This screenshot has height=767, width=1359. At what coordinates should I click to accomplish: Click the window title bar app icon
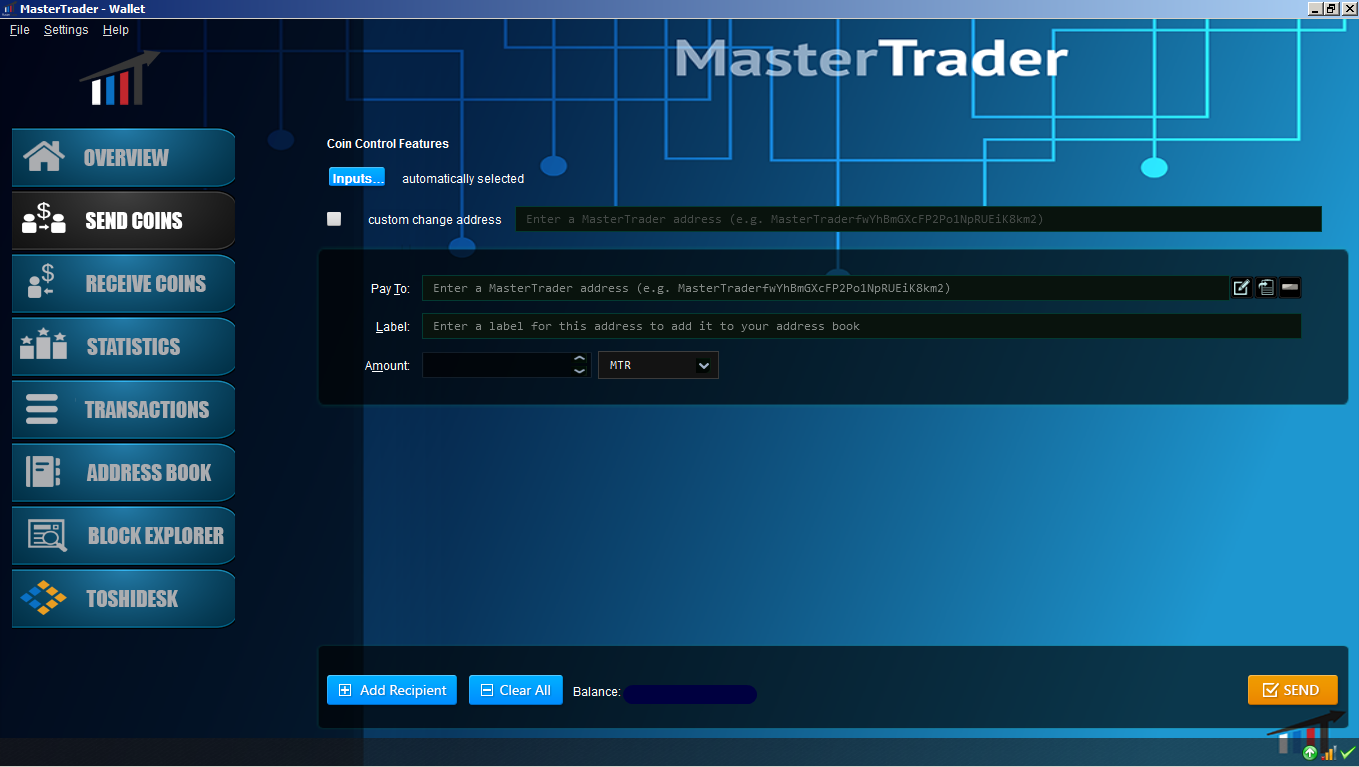8,8
